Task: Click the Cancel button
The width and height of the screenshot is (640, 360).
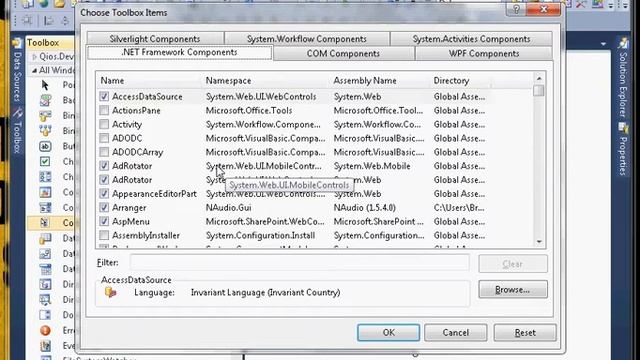Action: pyautogui.click(x=456, y=333)
